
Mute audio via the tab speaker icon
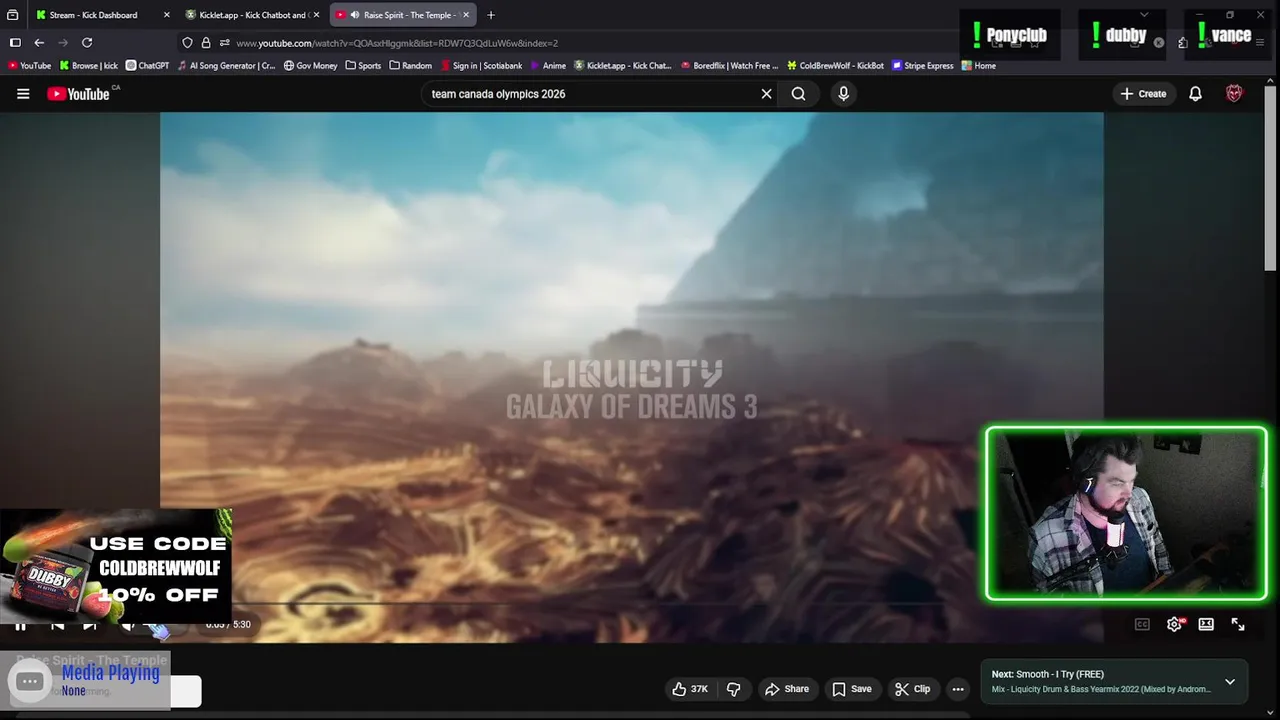[354, 15]
